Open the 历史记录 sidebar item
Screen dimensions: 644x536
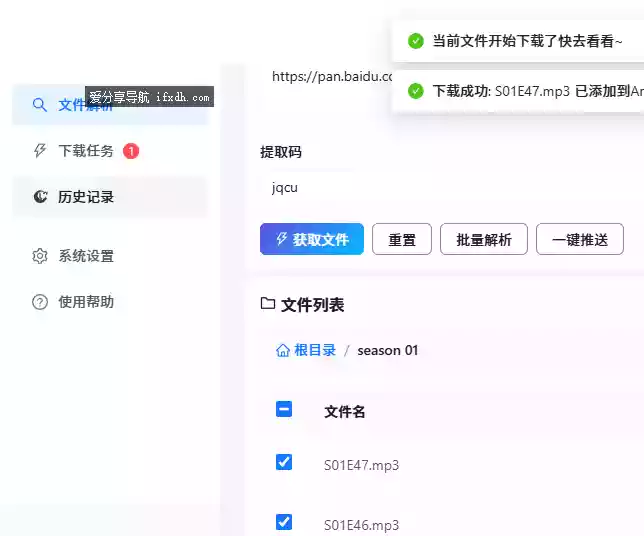click(110, 197)
